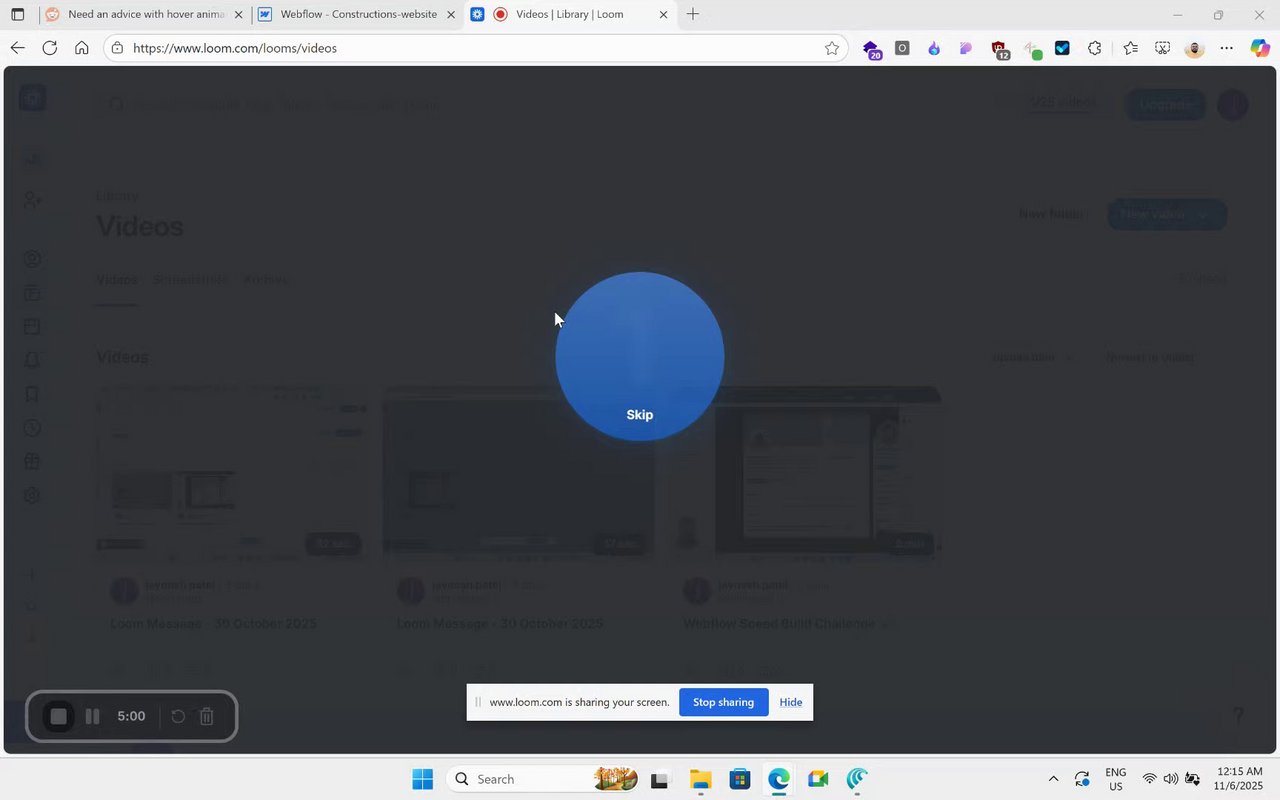Open the red shield blocker extension
Screen dimensions: 1280x800
(x=999, y=49)
